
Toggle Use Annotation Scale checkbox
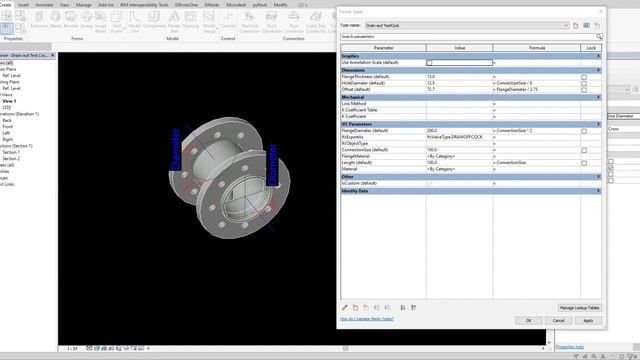pyautogui.click(x=429, y=63)
